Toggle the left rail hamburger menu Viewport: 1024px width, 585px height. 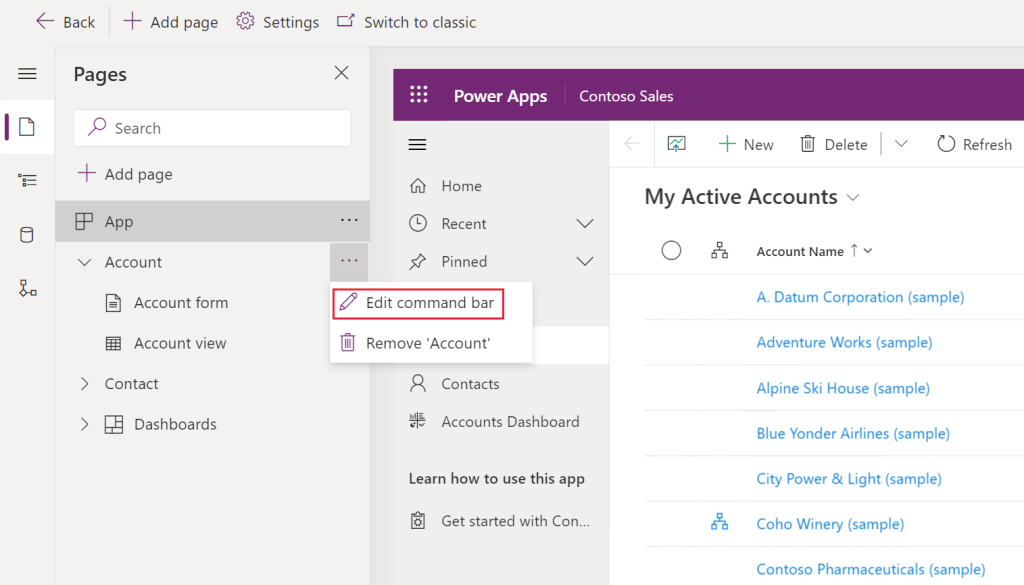27,74
